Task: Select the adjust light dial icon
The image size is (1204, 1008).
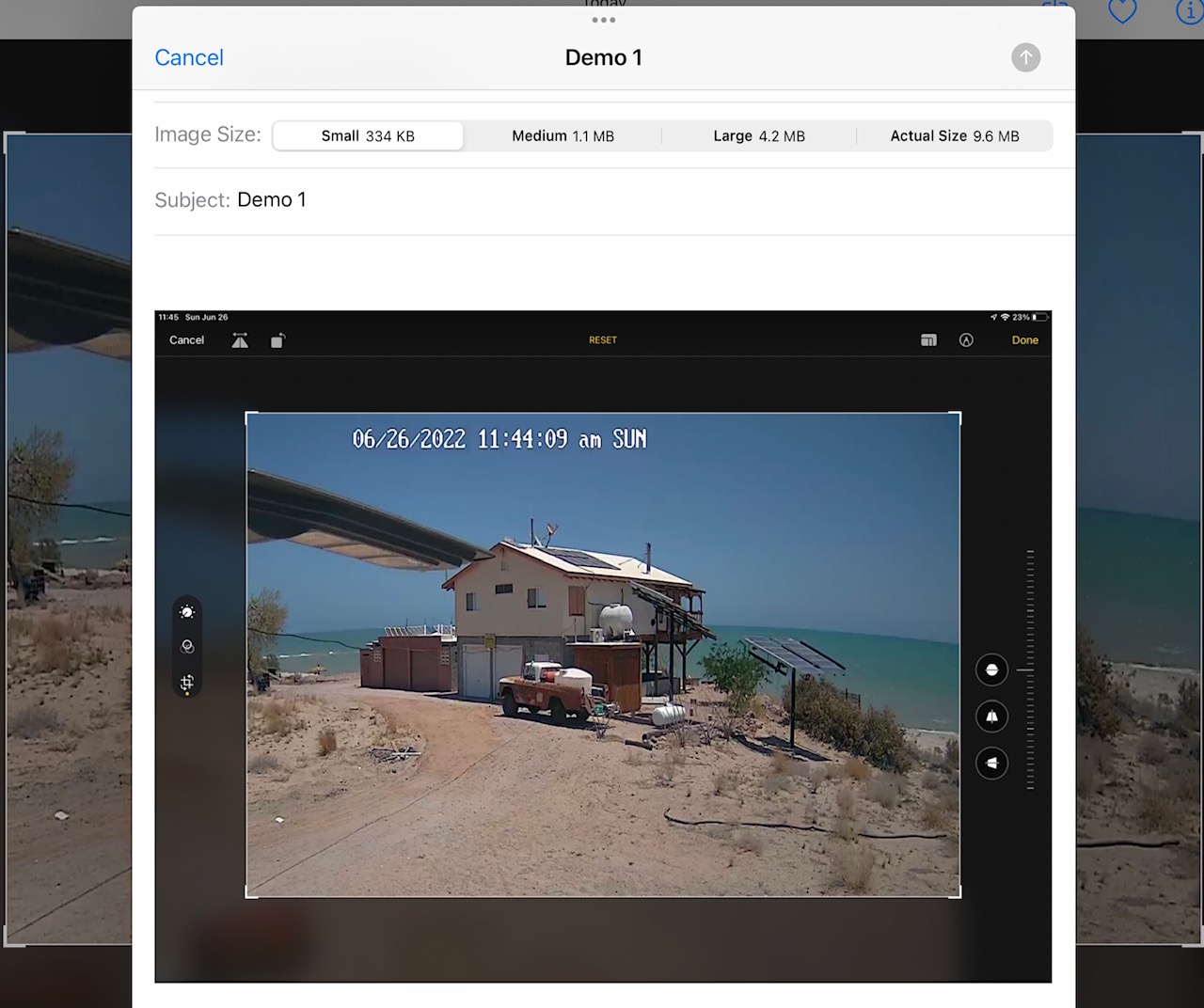Action: [x=187, y=612]
